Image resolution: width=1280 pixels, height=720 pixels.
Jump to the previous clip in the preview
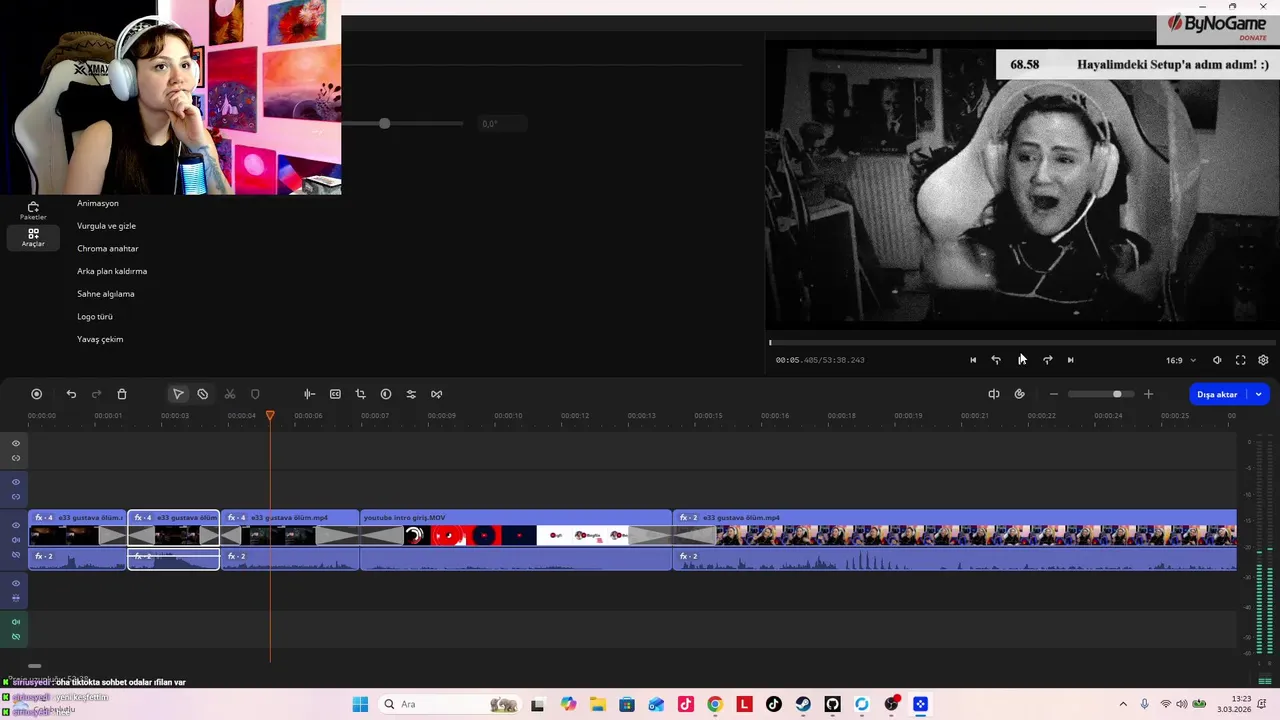tap(973, 360)
